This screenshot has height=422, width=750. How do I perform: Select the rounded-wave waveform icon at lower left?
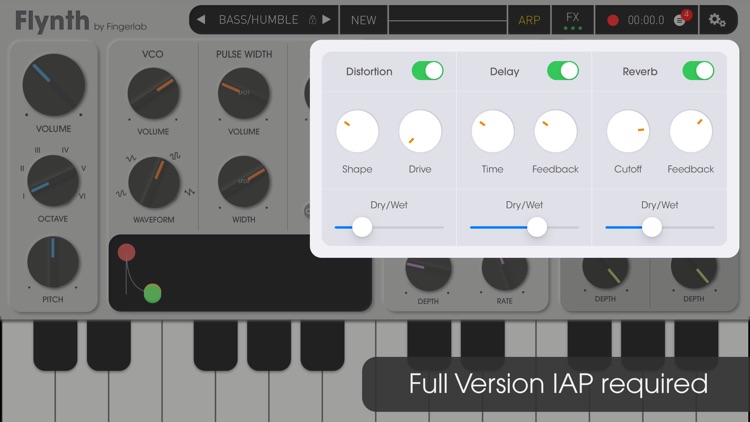tap(121, 193)
